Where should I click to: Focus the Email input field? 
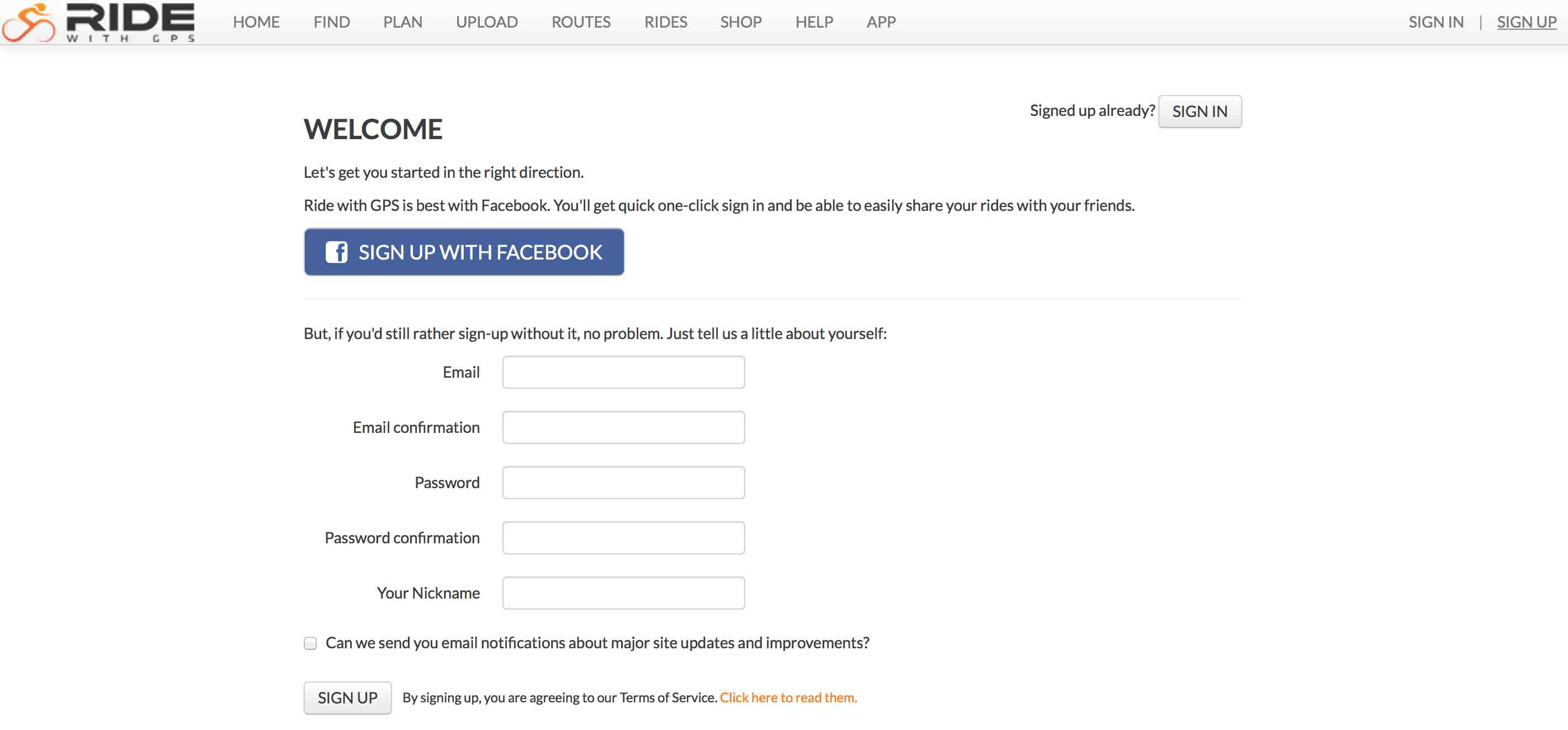623,373
